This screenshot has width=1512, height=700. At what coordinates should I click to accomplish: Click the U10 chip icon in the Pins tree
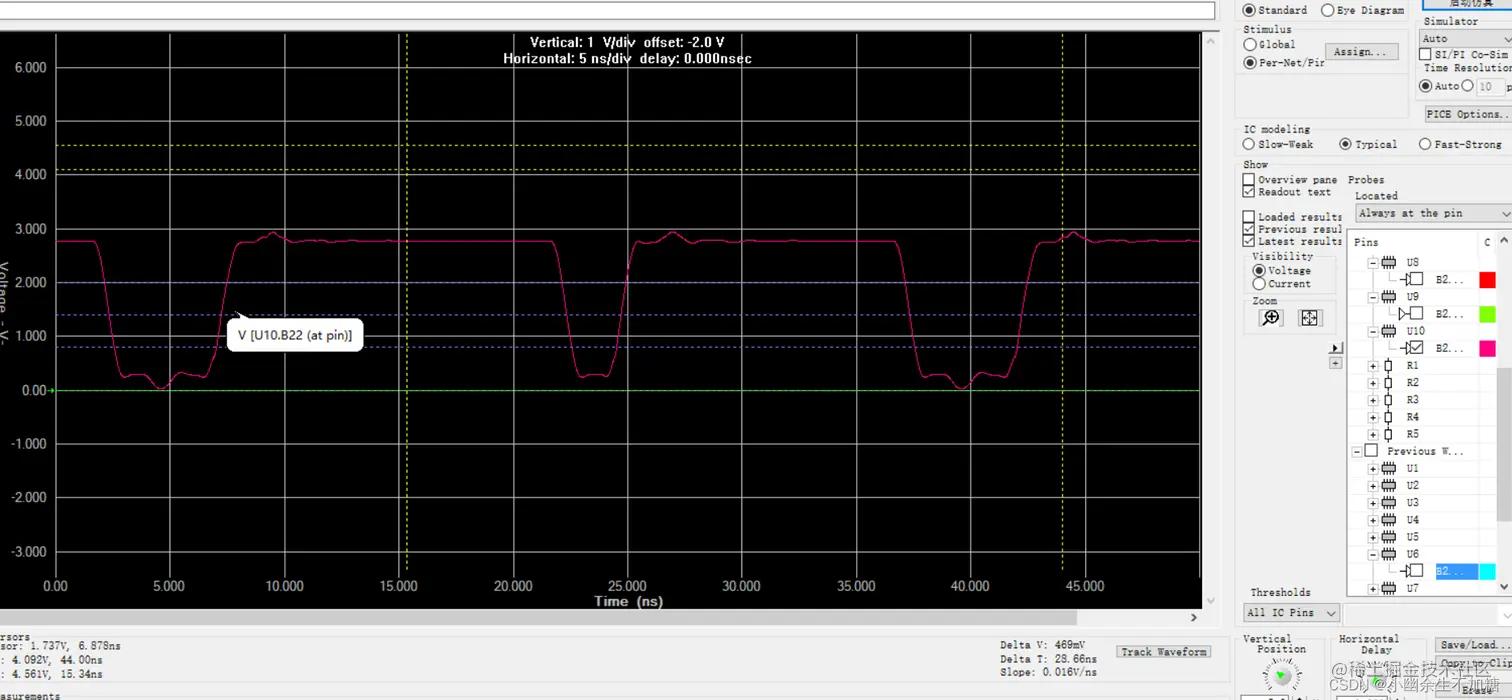[x=1388, y=331]
